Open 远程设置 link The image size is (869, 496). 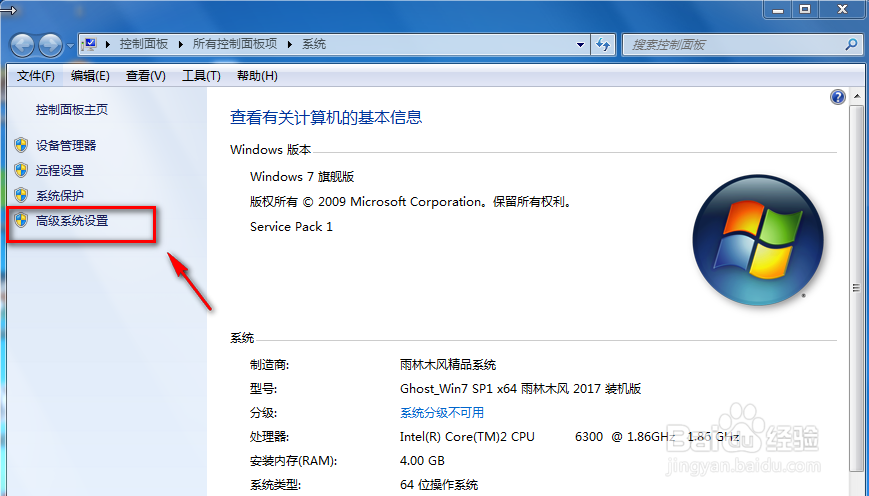click(x=60, y=171)
